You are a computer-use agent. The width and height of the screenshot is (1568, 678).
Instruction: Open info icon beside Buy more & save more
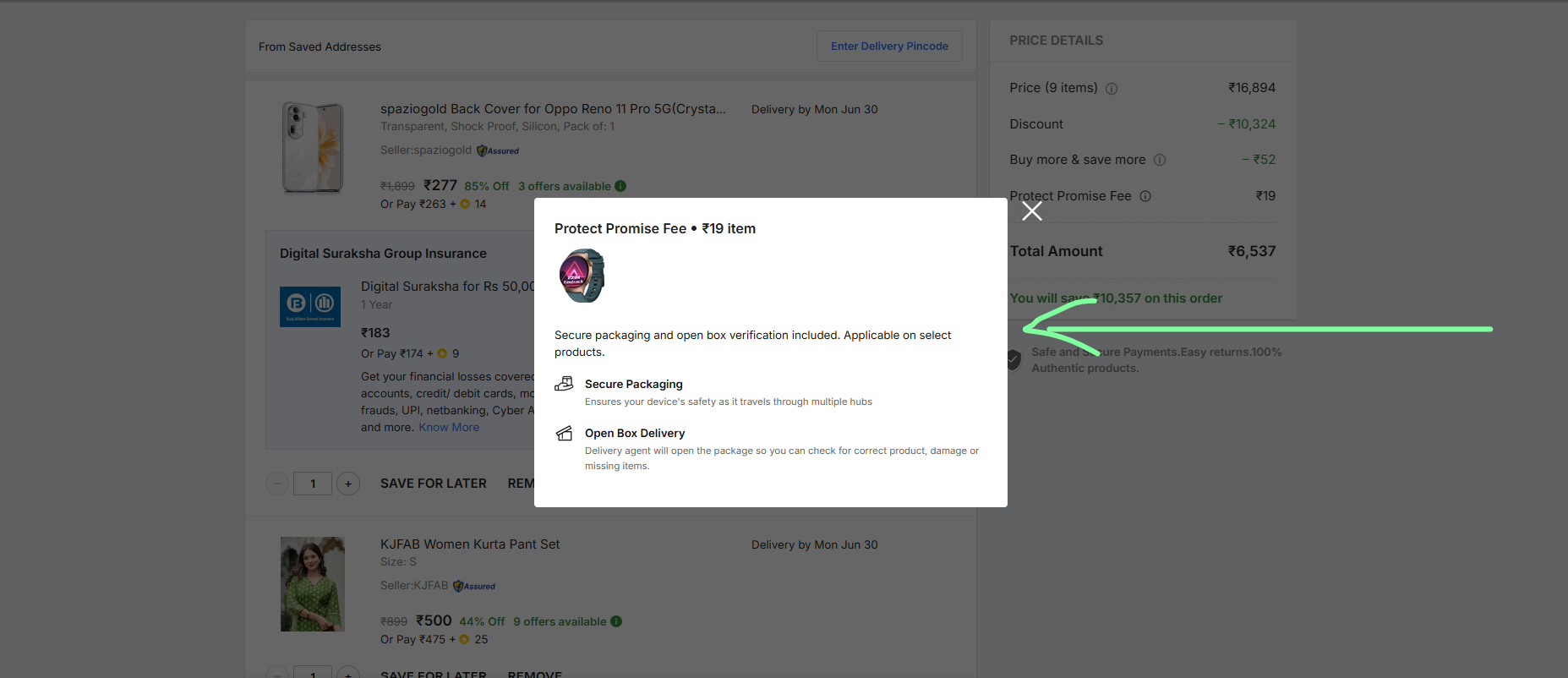(x=1160, y=160)
